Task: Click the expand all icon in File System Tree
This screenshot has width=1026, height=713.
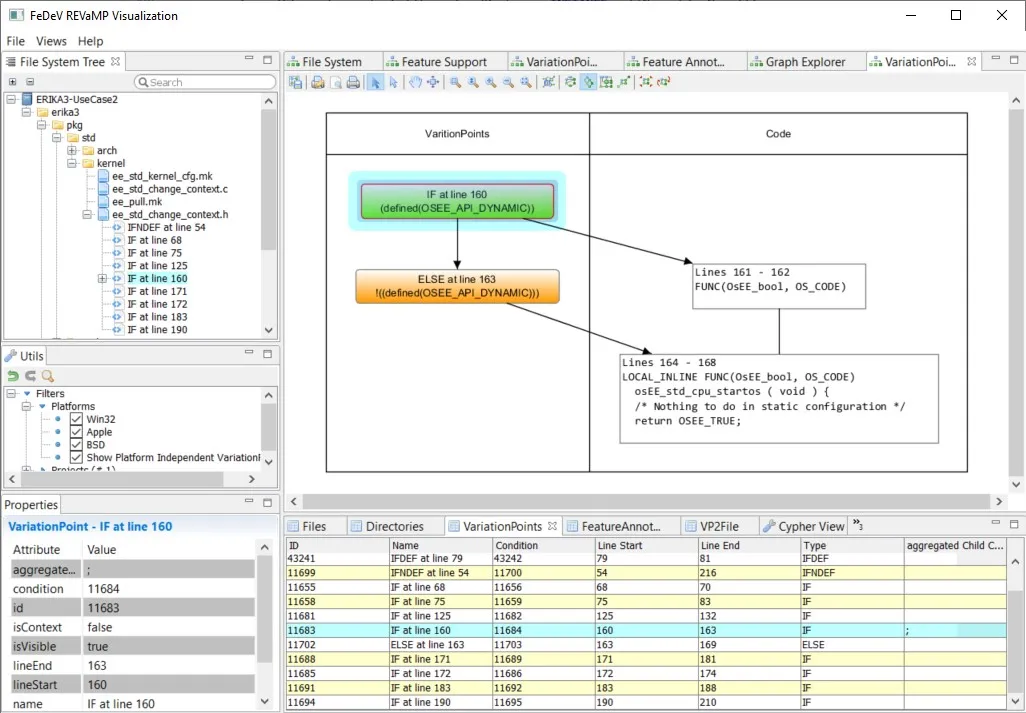Action: point(12,82)
